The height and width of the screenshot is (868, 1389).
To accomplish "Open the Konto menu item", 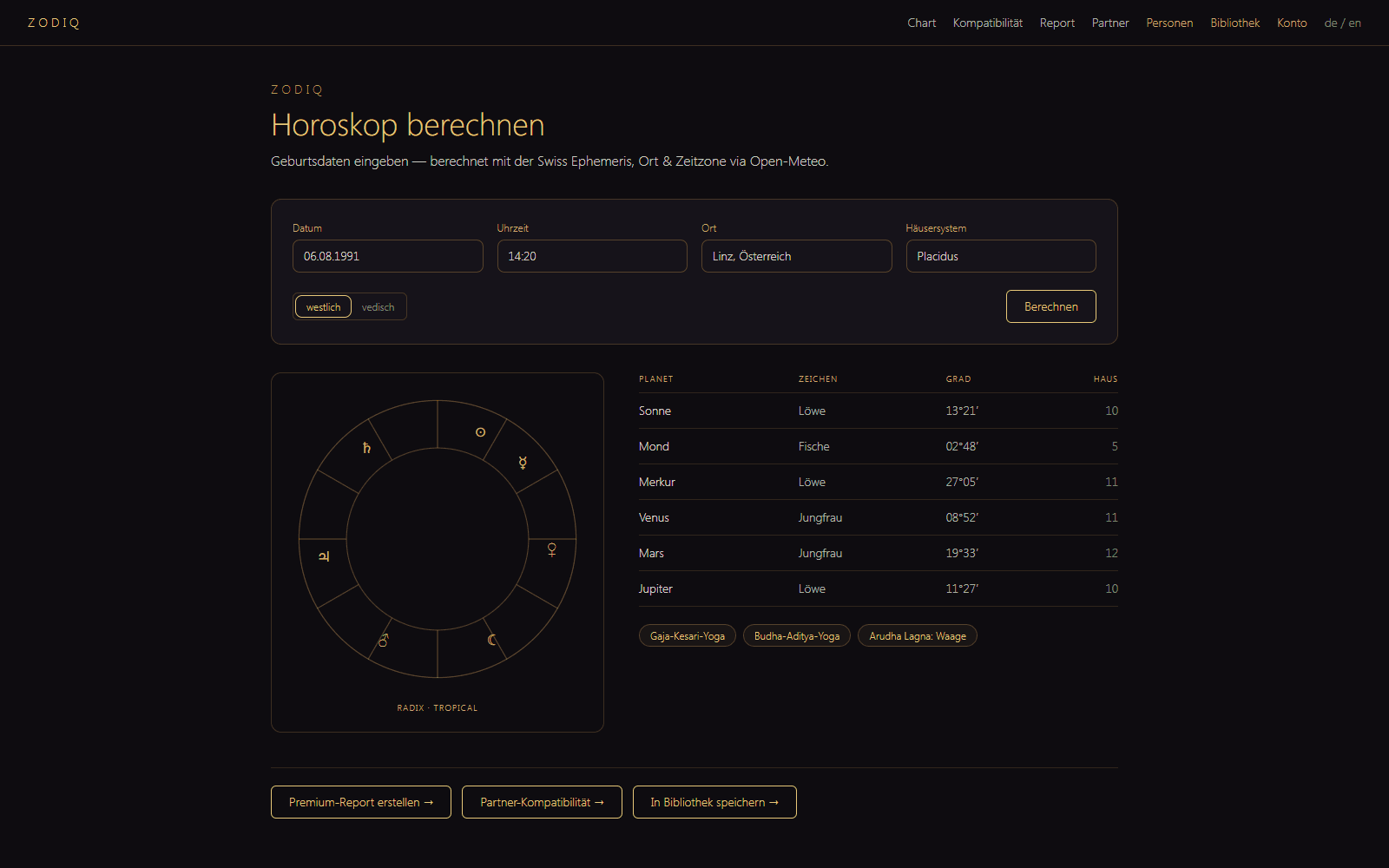I will click(x=1292, y=23).
